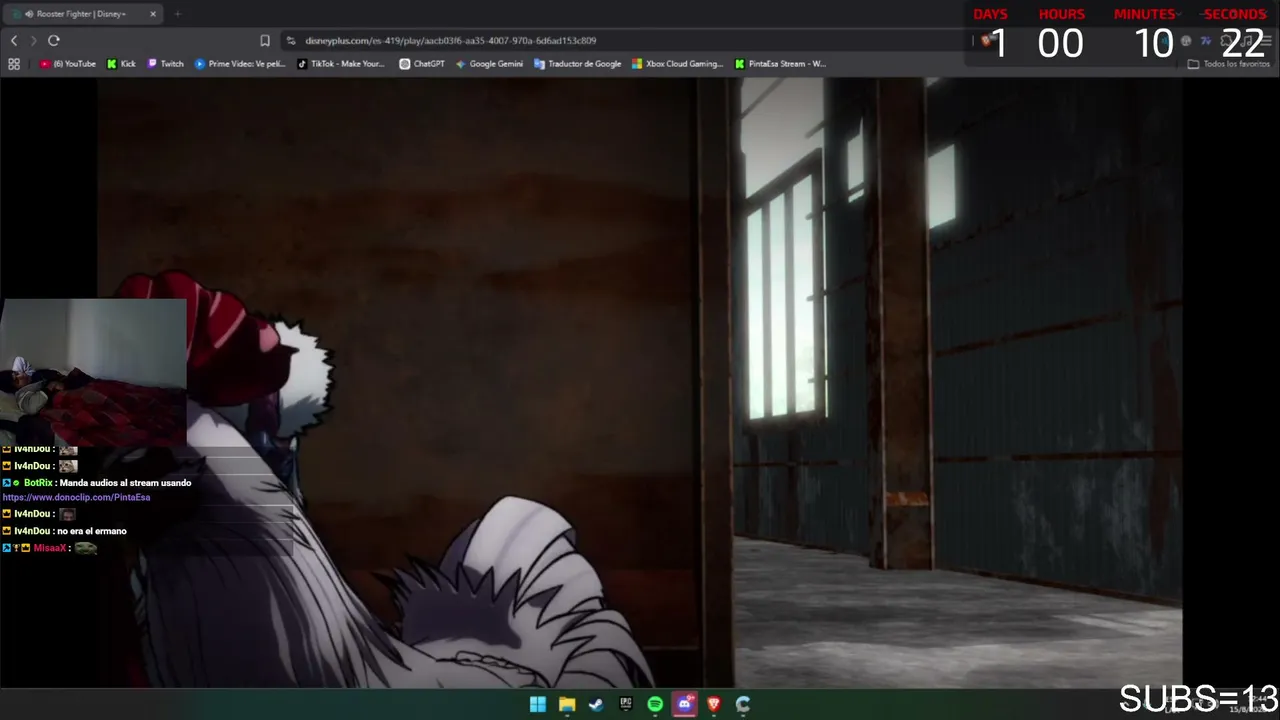Viewport: 1280px width, 720px height.
Task: Click the MisaaX username in chat
Action: pyautogui.click(x=49, y=548)
